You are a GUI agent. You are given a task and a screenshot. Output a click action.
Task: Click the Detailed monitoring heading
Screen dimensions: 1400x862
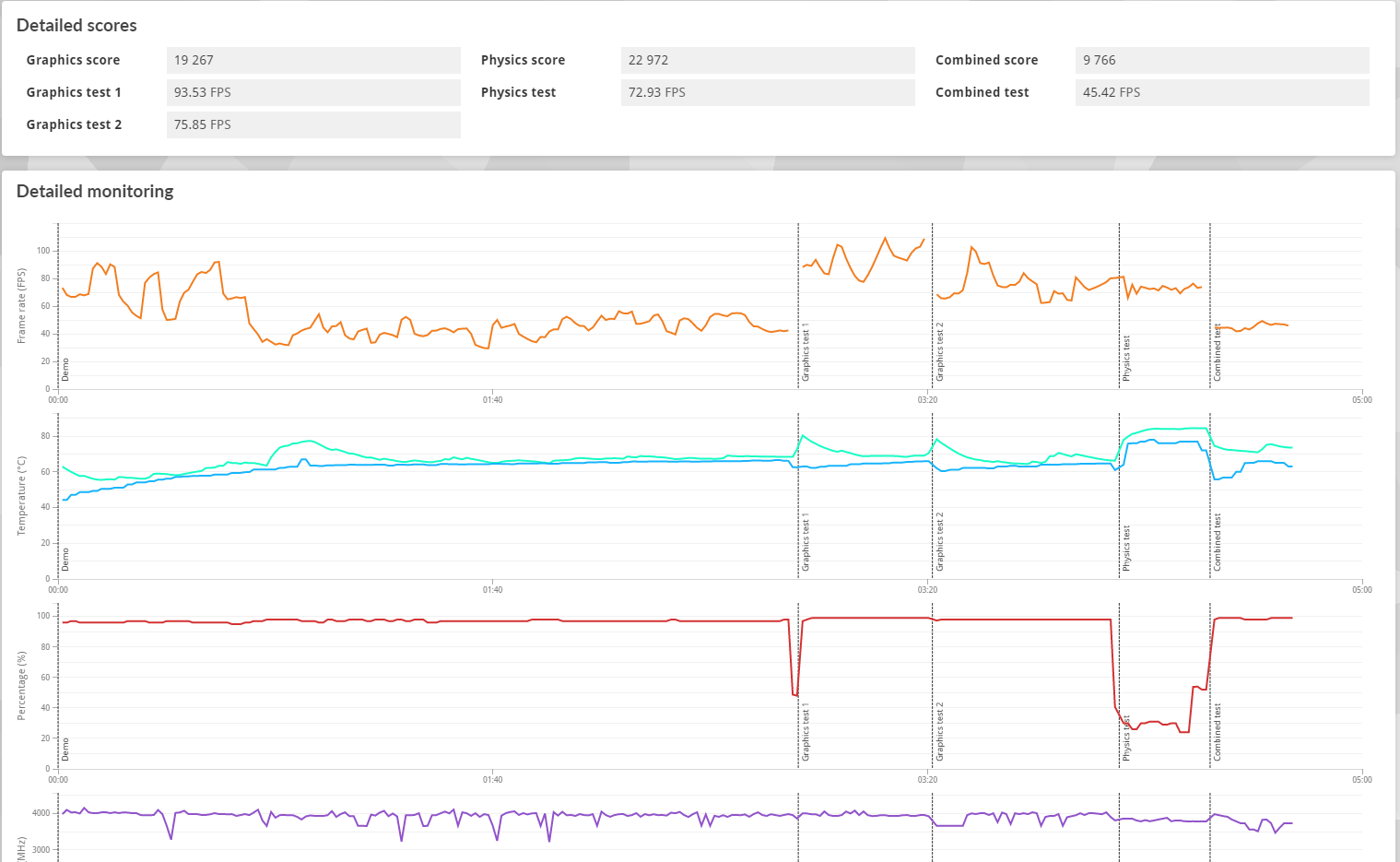pyautogui.click(x=95, y=192)
